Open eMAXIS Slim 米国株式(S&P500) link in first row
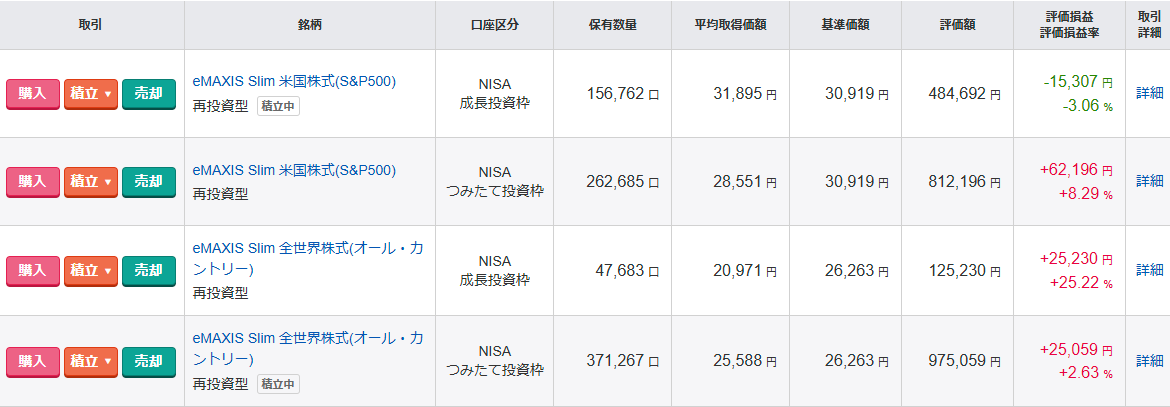Image resolution: width=1170 pixels, height=407 pixels. [x=294, y=81]
